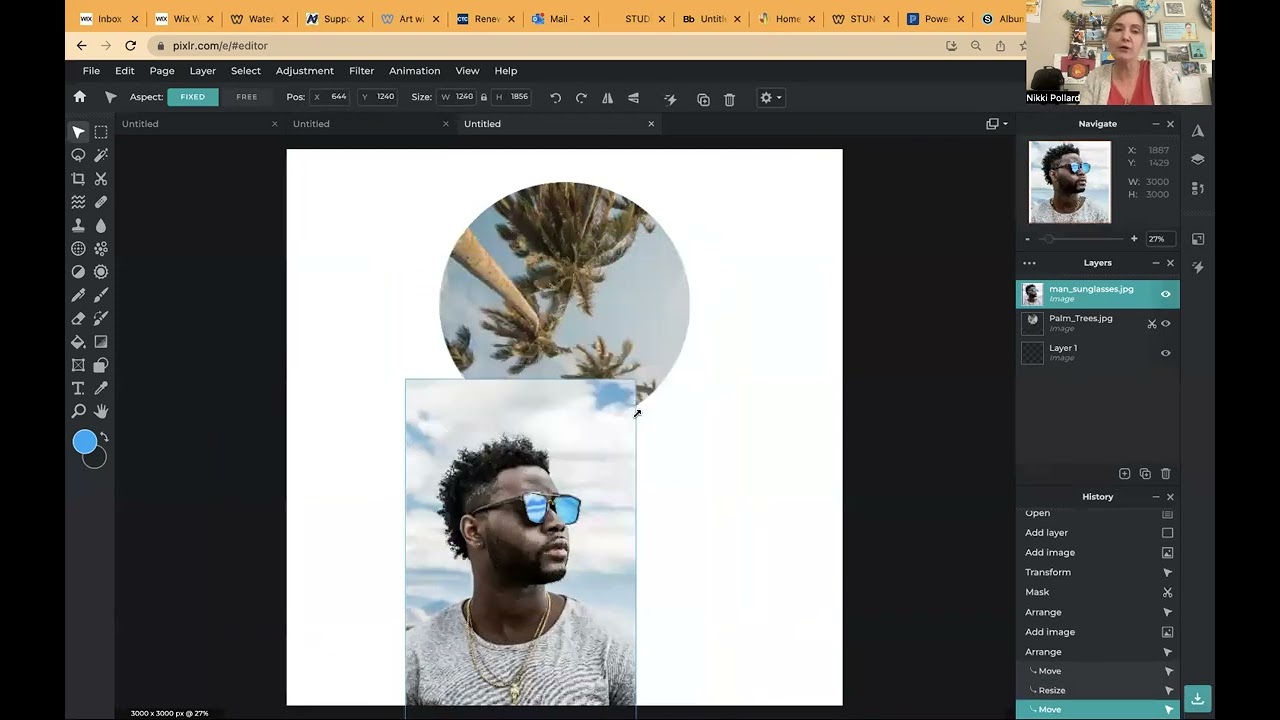The height and width of the screenshot is (720, 1280).
Task: Click the browser reload button
Action: click(130, 45)
